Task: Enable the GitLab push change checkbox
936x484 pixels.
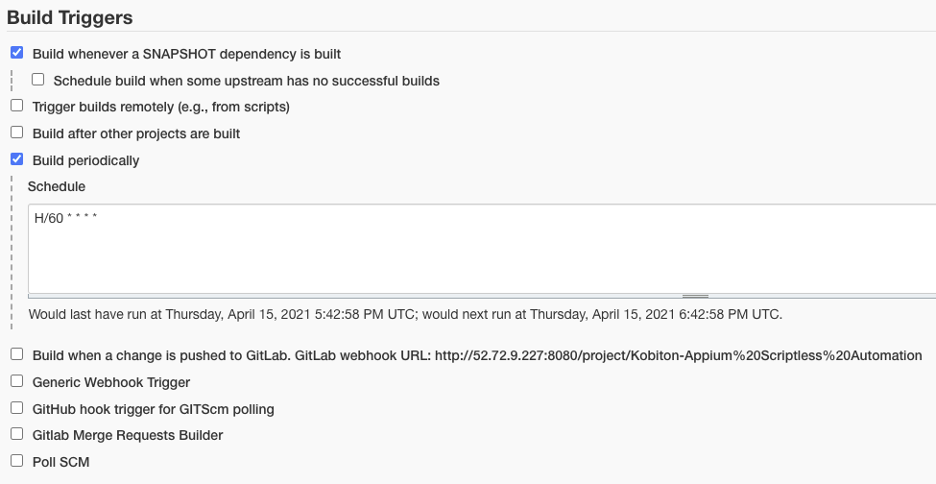Action: [17, 354]
